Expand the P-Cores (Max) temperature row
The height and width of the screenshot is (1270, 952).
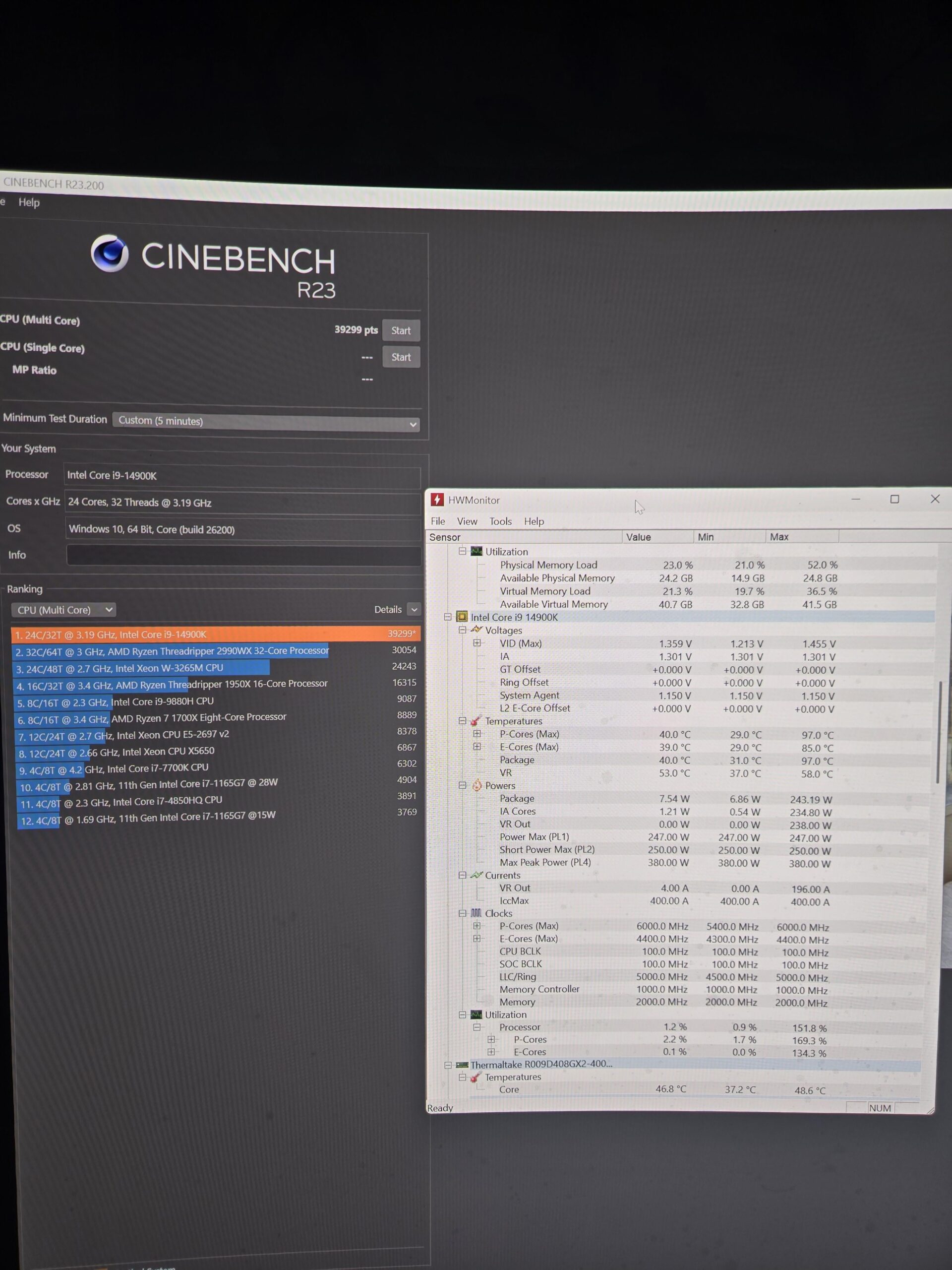477,734
